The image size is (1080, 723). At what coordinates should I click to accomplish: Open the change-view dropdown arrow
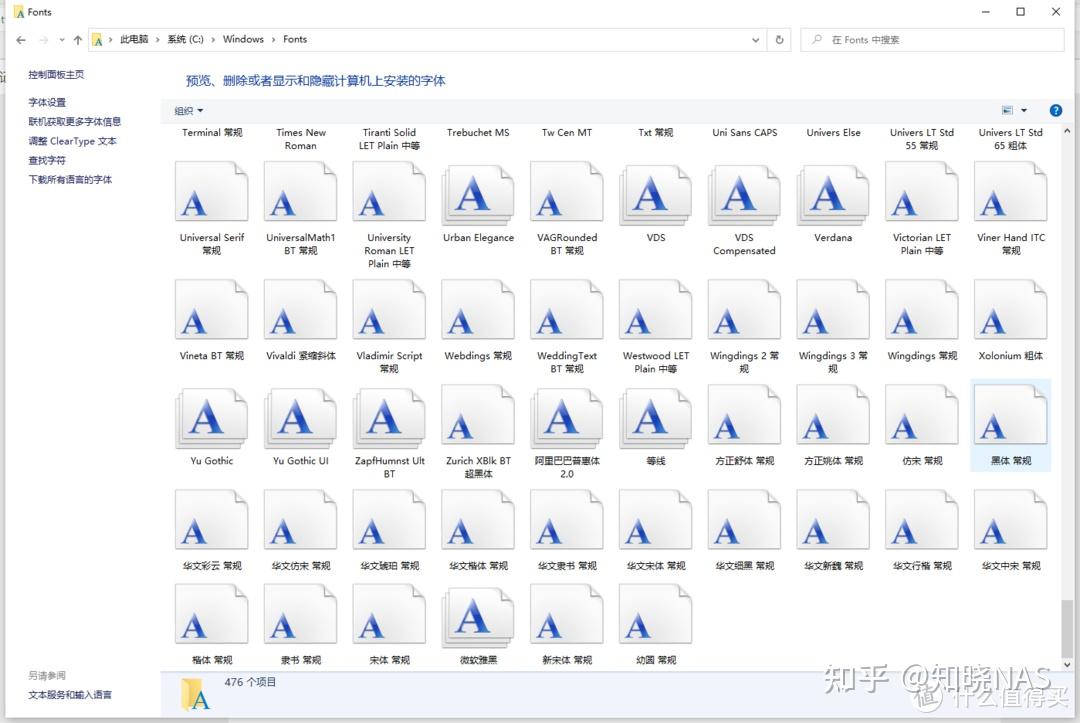1023,110
